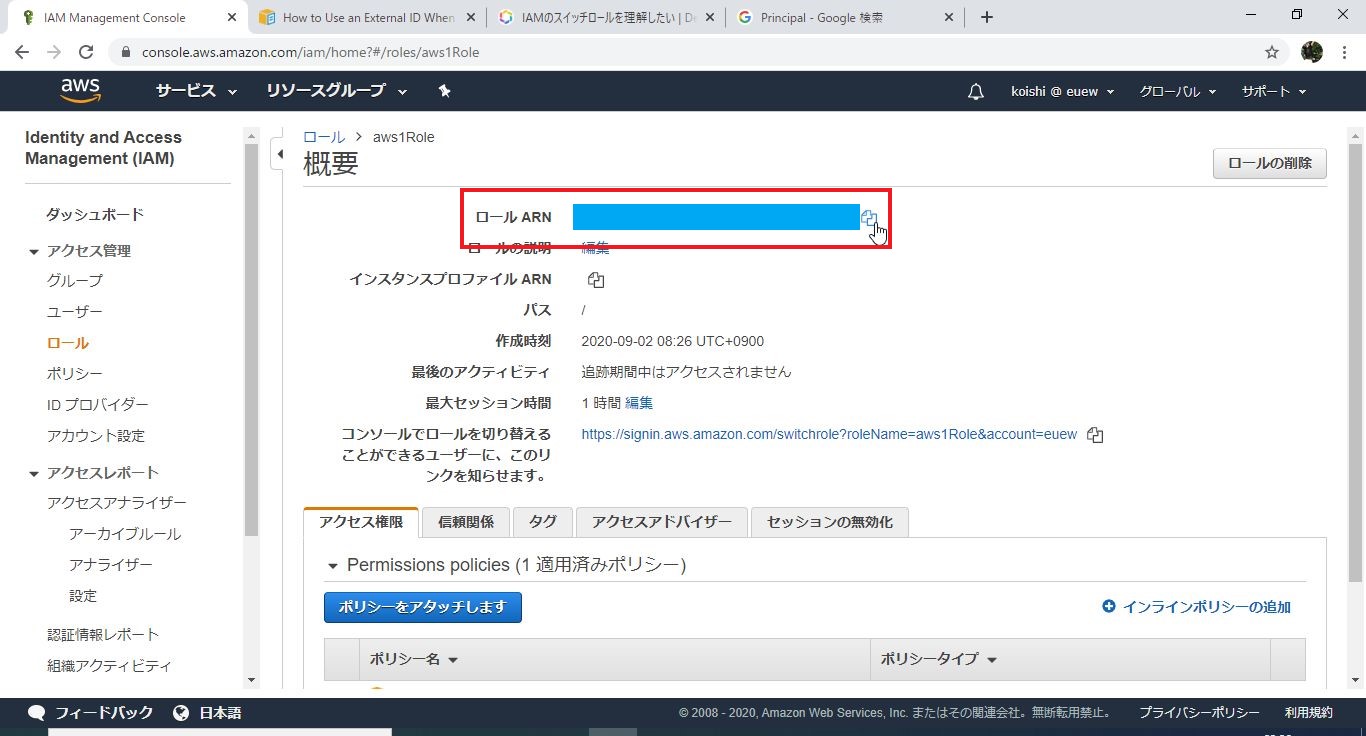1366x736 pixels.
Task: Open ユーザー in the sidebar
Action: click(x=75, y=312)
